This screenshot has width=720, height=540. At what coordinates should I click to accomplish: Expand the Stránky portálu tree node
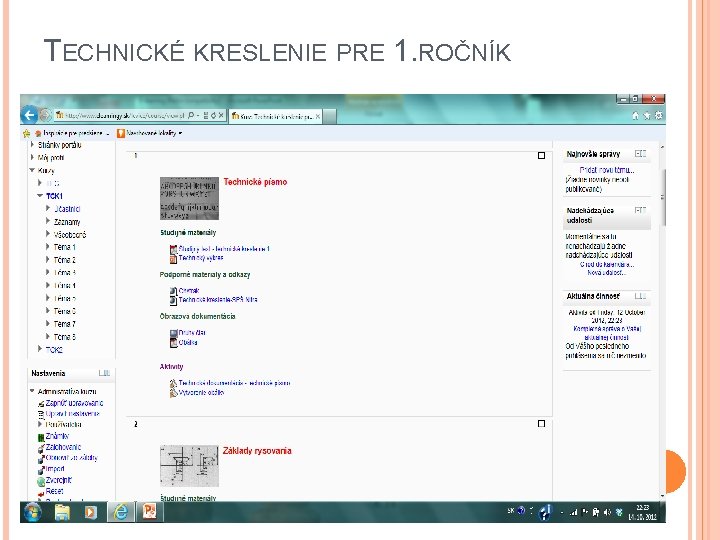(x=32, y=145)
